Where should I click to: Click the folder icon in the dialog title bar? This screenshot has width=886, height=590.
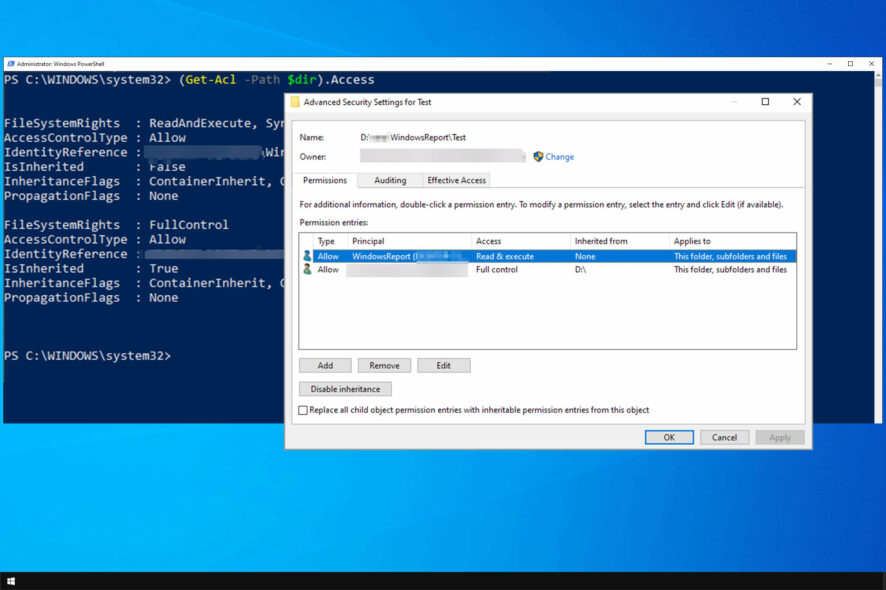(x=294, y=101)
